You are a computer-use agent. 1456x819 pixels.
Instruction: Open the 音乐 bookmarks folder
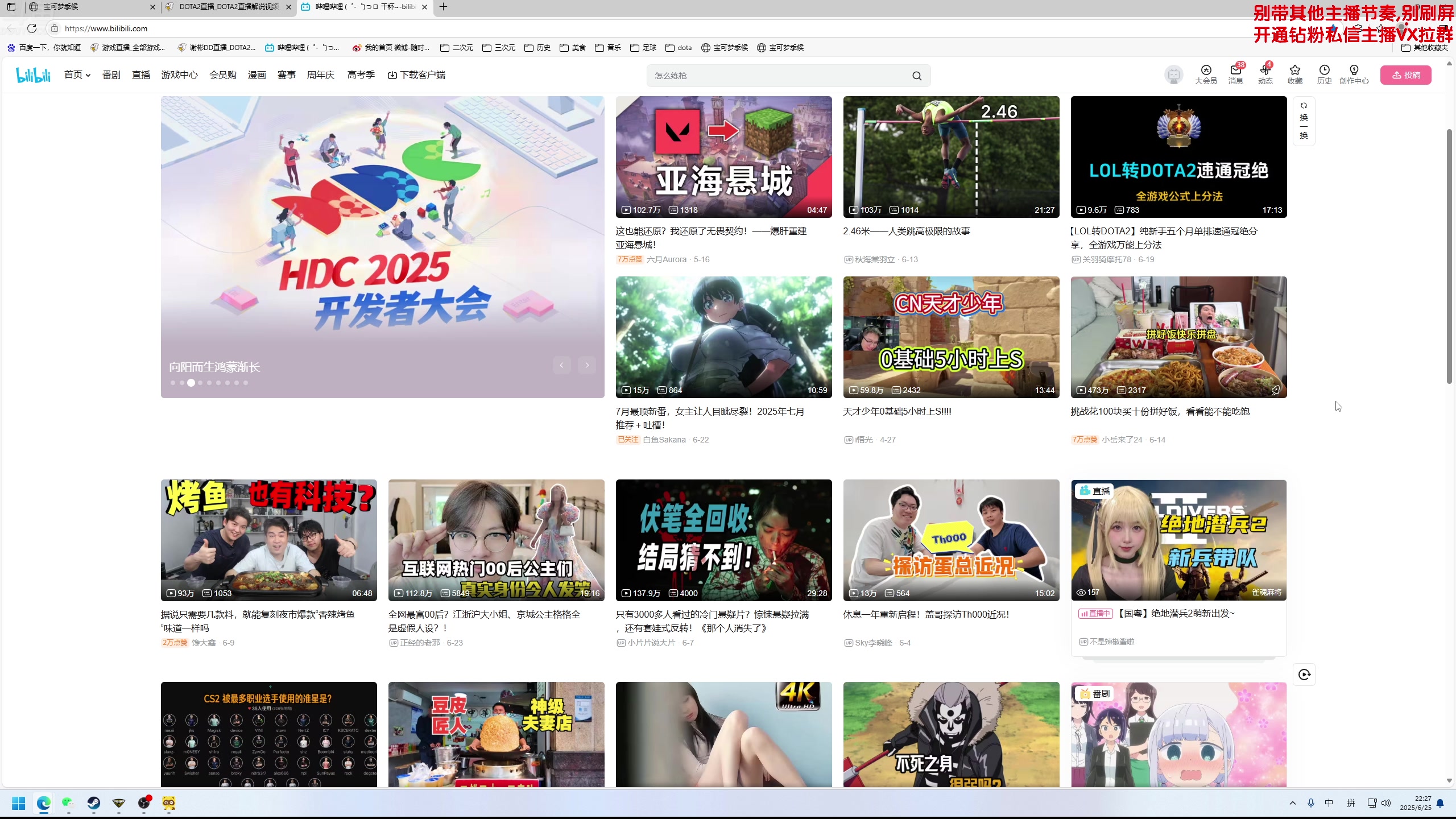click(607, 48)
